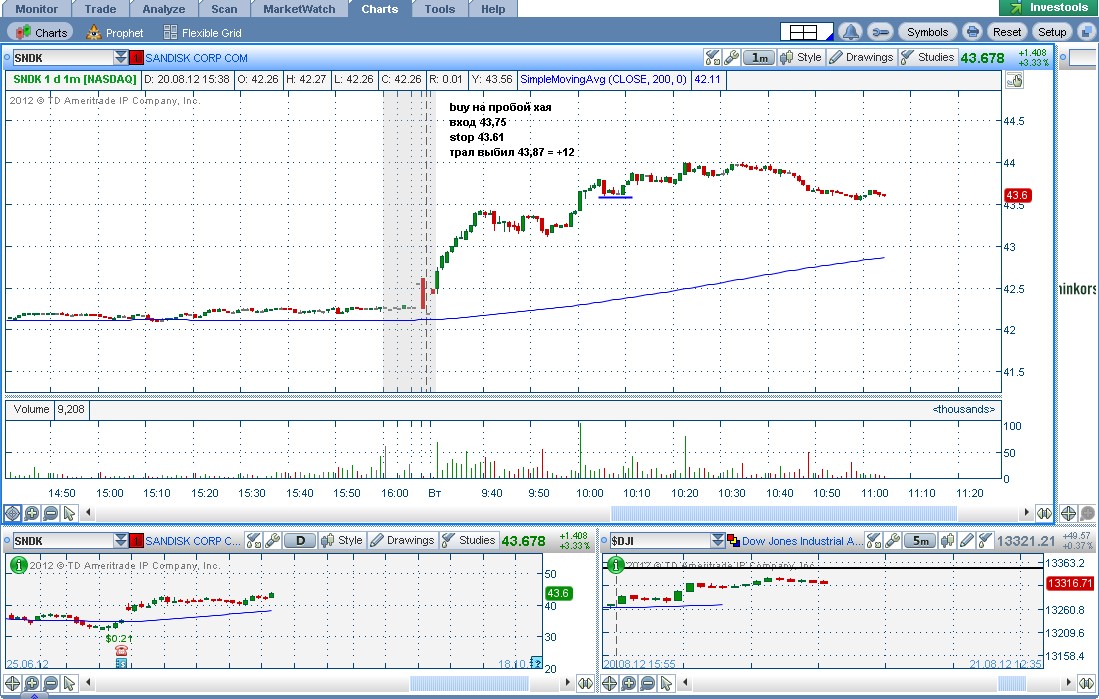Viewport: 1099px width, 699px height.
Task: Open Studies menu in main chart
Action: tap(927, 57)
